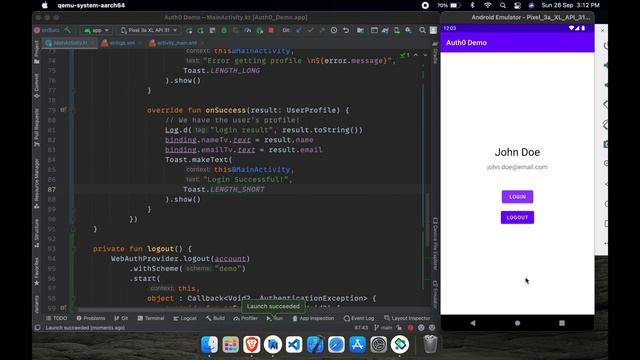Image resolution: width=640 pixels, height=360 pixels.
Task: Open the Favorites side panel
Action: (37, 271)
